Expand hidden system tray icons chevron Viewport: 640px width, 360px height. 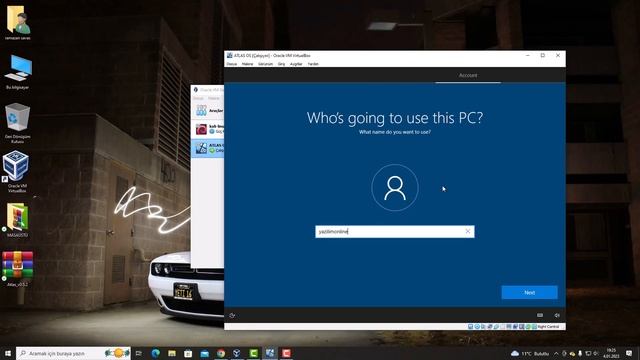click(x=556, y=353)
